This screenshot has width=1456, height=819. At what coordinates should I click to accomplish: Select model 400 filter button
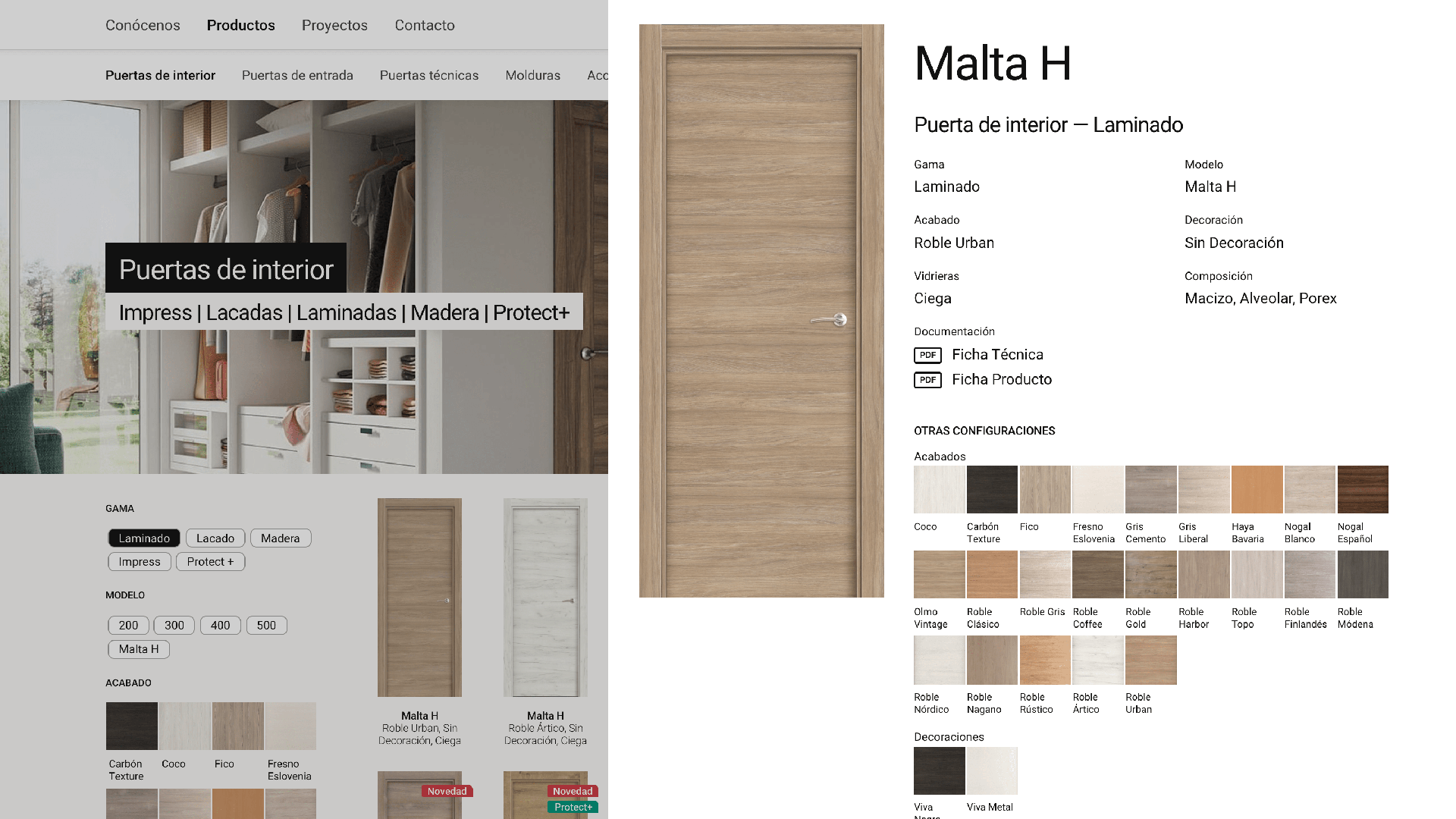point(219,625)
